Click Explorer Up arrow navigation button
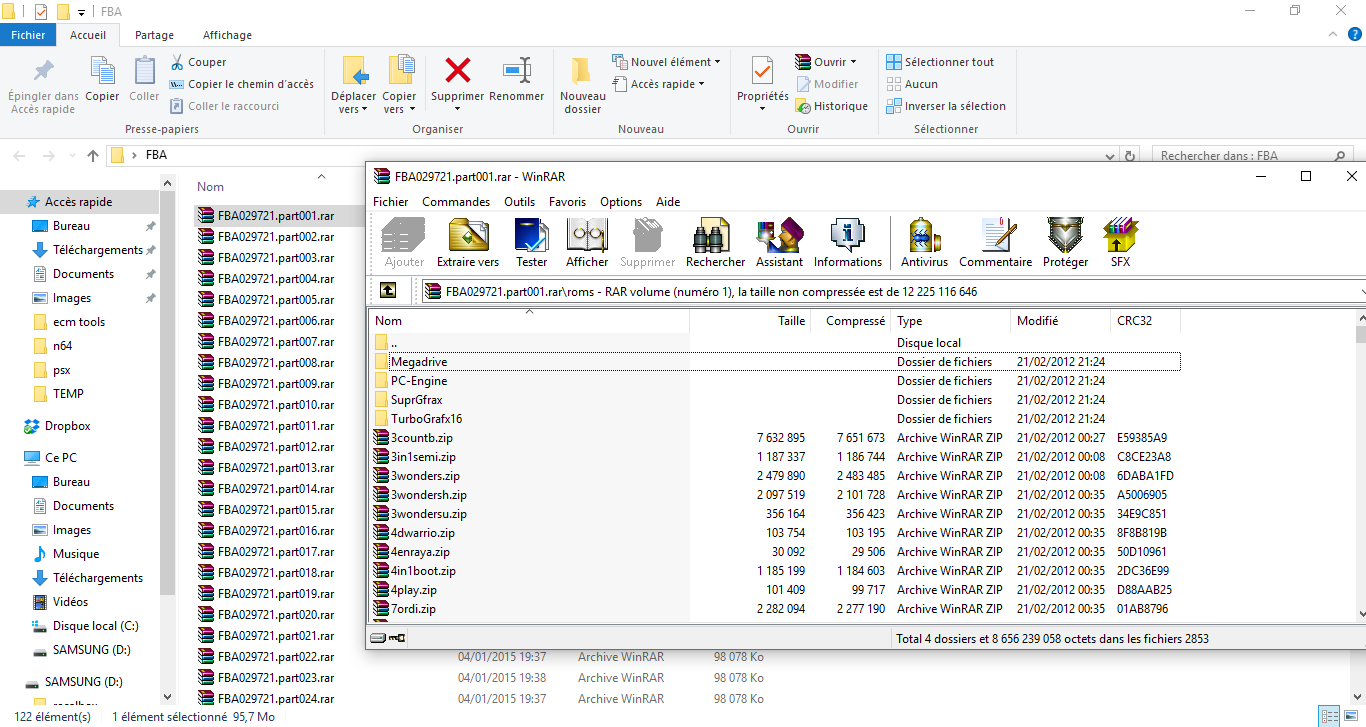Image resolution: width=1366 pixels, height=727 pixels. (93, 155)
